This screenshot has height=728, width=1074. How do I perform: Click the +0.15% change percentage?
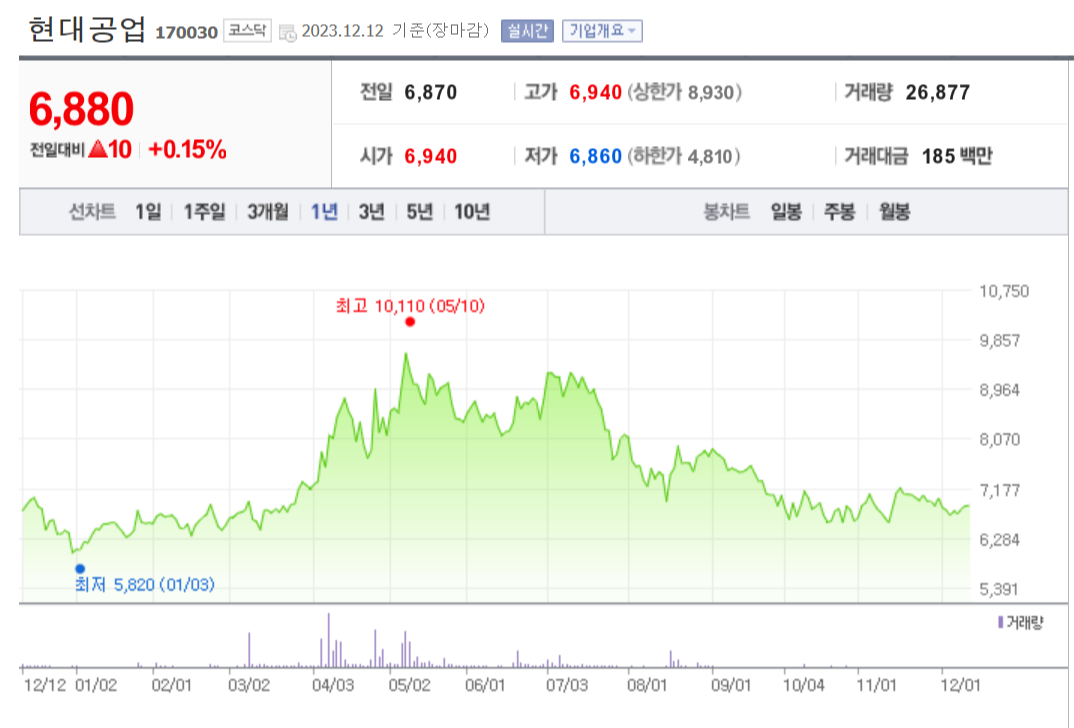click(187, 149)
